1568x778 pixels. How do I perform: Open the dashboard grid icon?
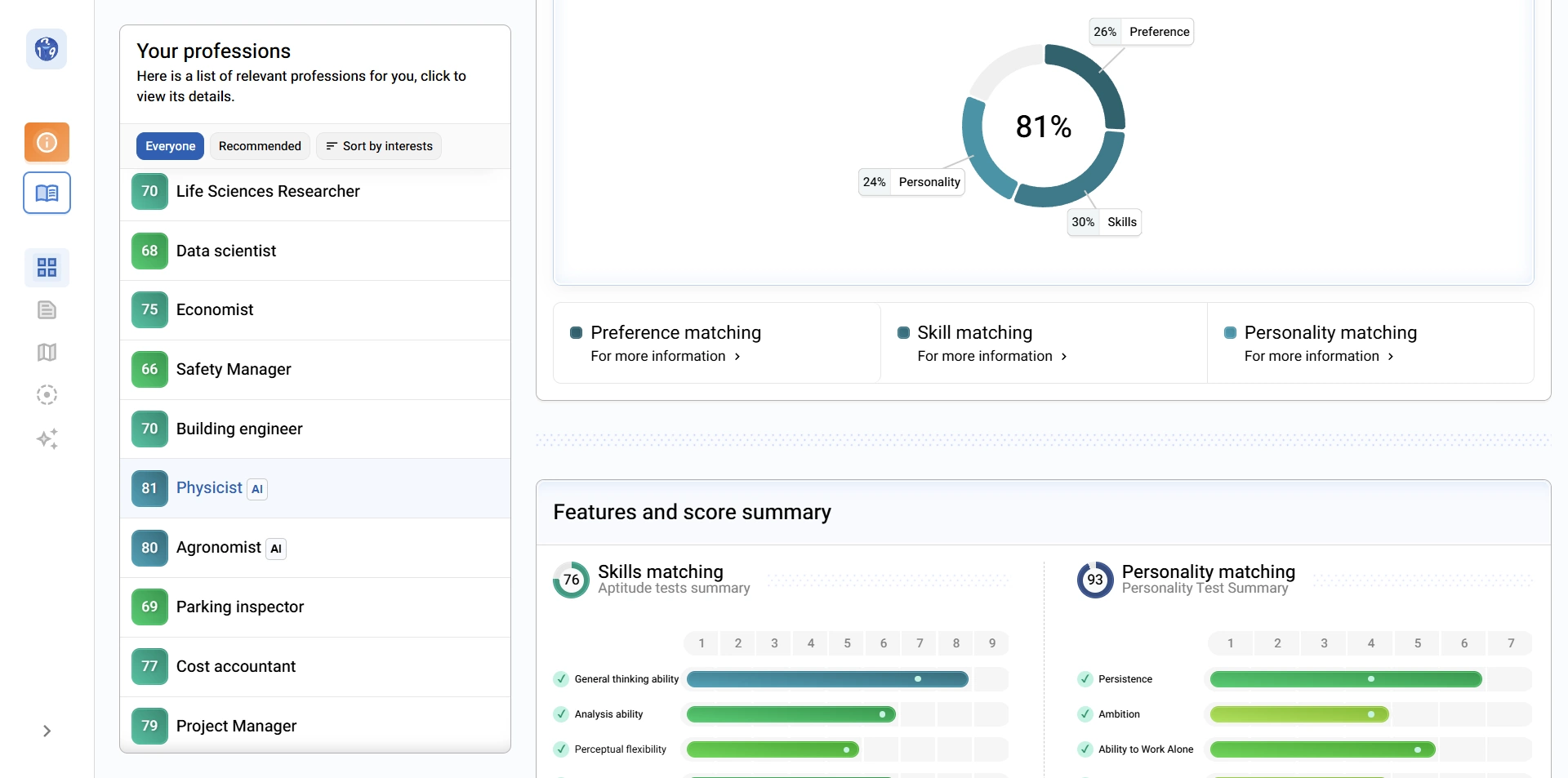pos(47,268)
